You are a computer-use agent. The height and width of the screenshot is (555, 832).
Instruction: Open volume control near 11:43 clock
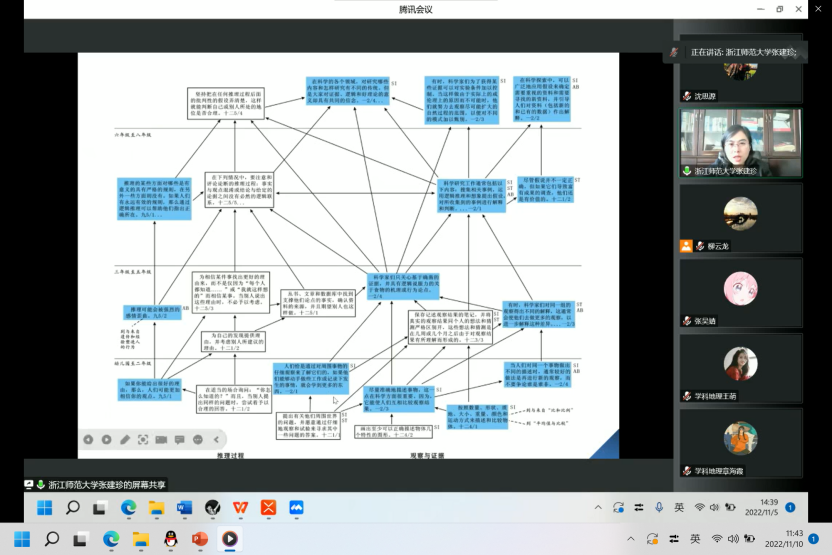[733, 539]
